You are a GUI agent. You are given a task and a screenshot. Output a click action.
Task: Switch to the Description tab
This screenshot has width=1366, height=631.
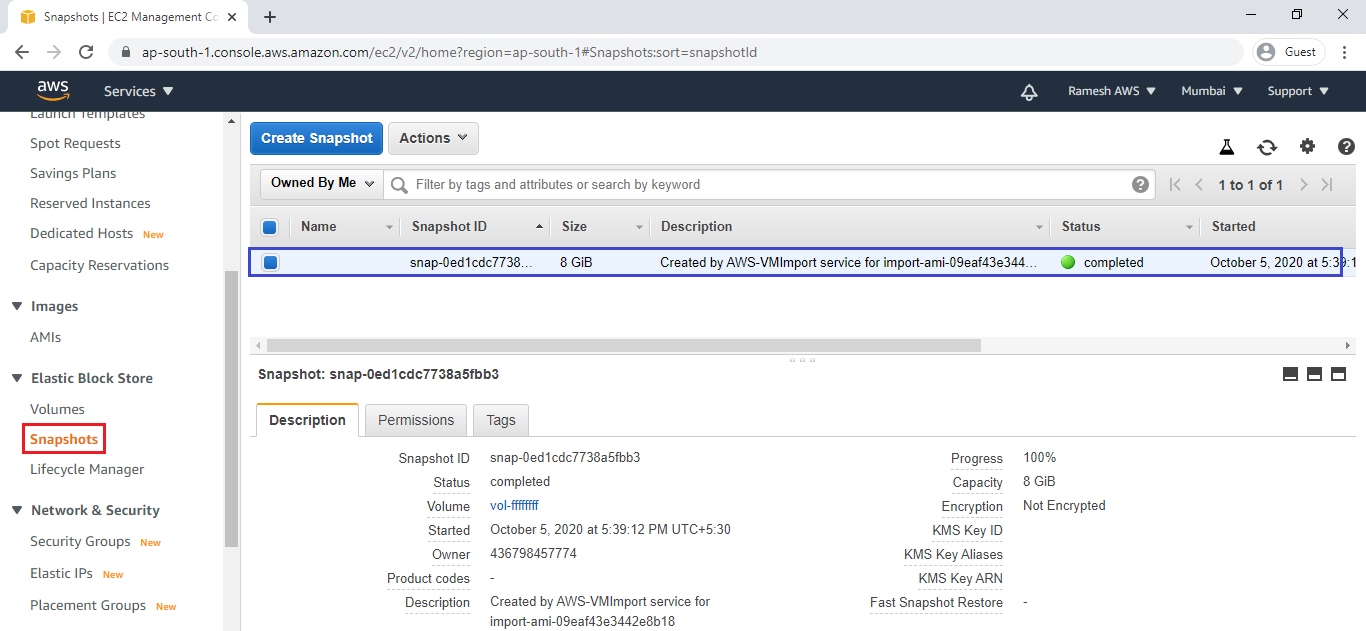307,420
